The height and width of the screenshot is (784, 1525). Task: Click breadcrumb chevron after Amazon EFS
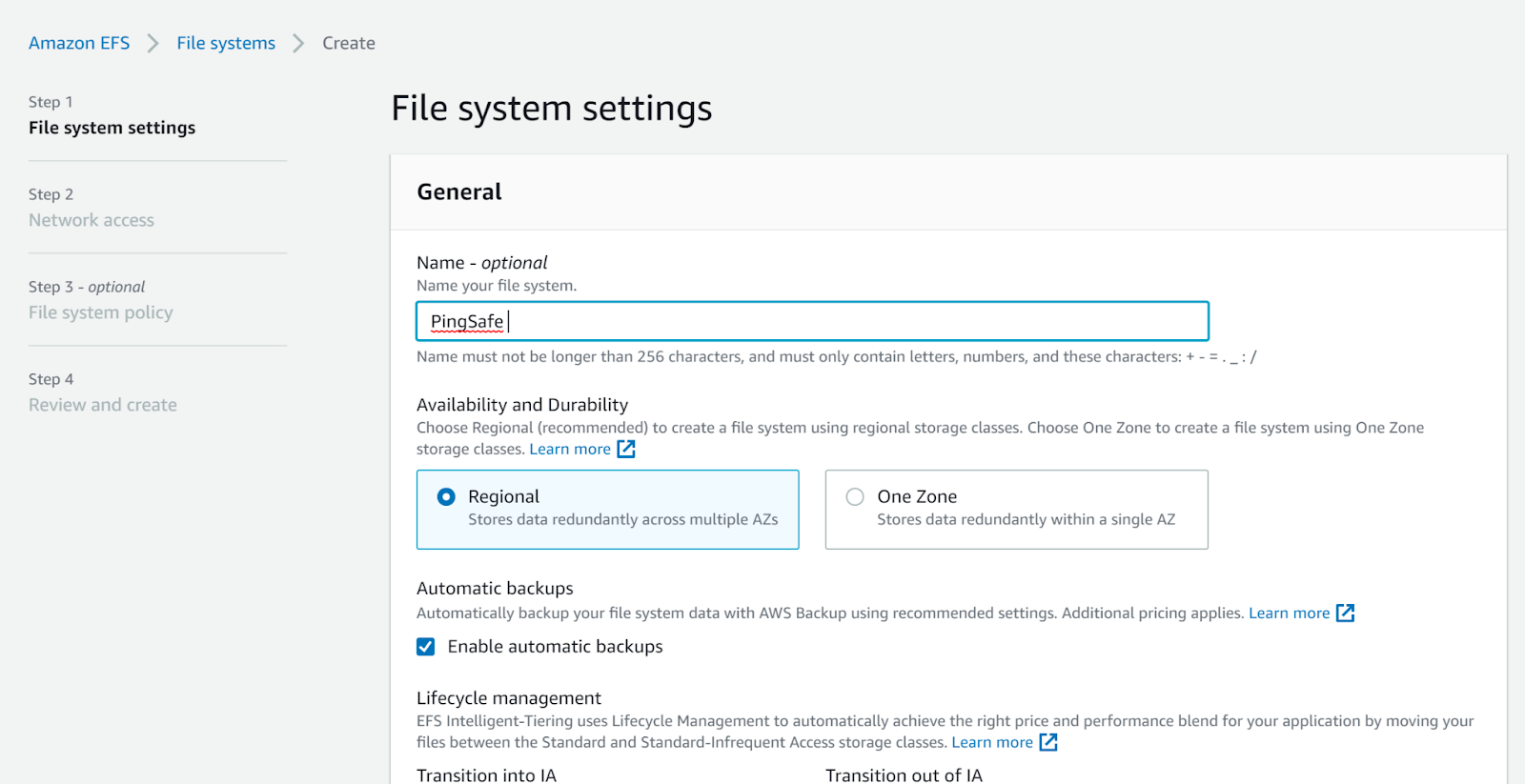[152, 43]
